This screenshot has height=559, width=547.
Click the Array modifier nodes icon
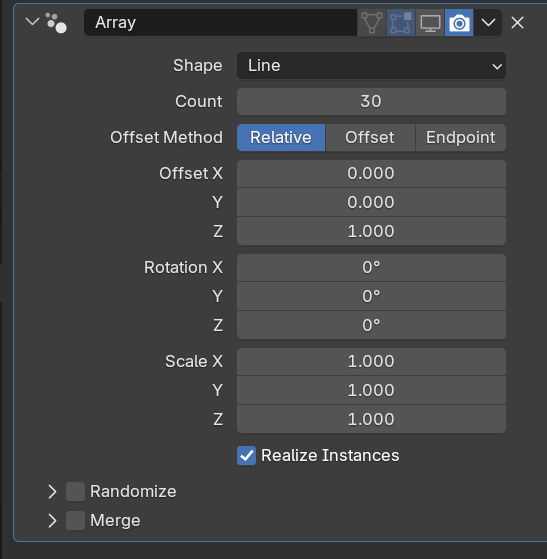tap(56, 23)
